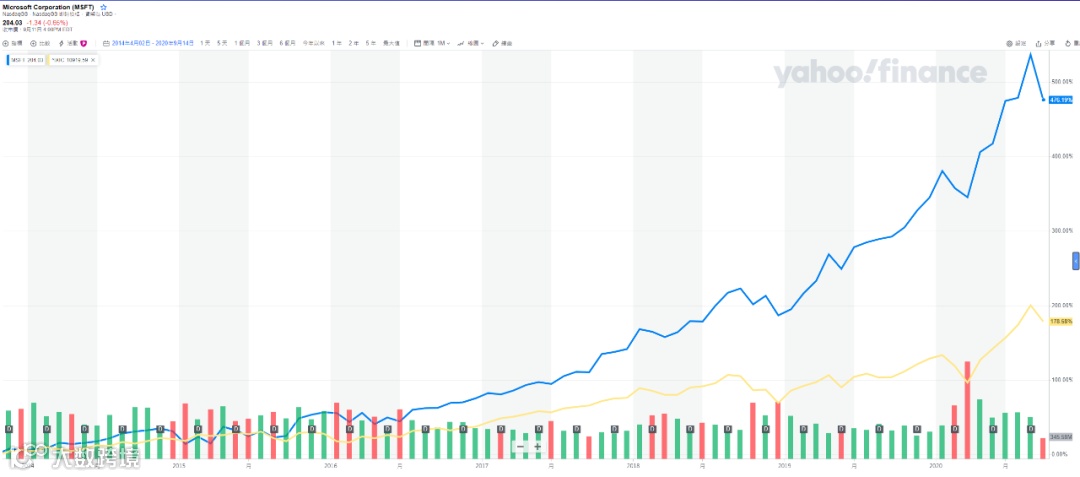Viewport: 1080px width, 477px height.
Task: Click the 400.00% axis label
Action: [x=1061, y=156]
